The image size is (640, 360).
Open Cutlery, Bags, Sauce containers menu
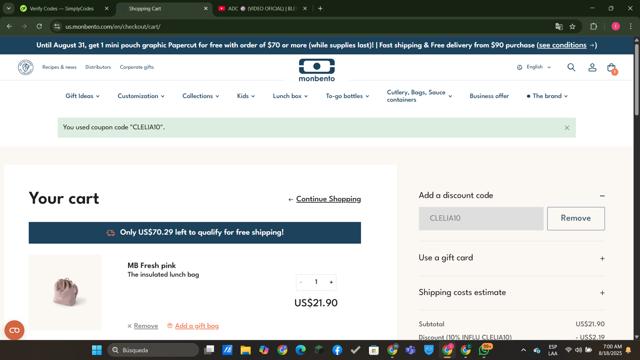[419, 96]
